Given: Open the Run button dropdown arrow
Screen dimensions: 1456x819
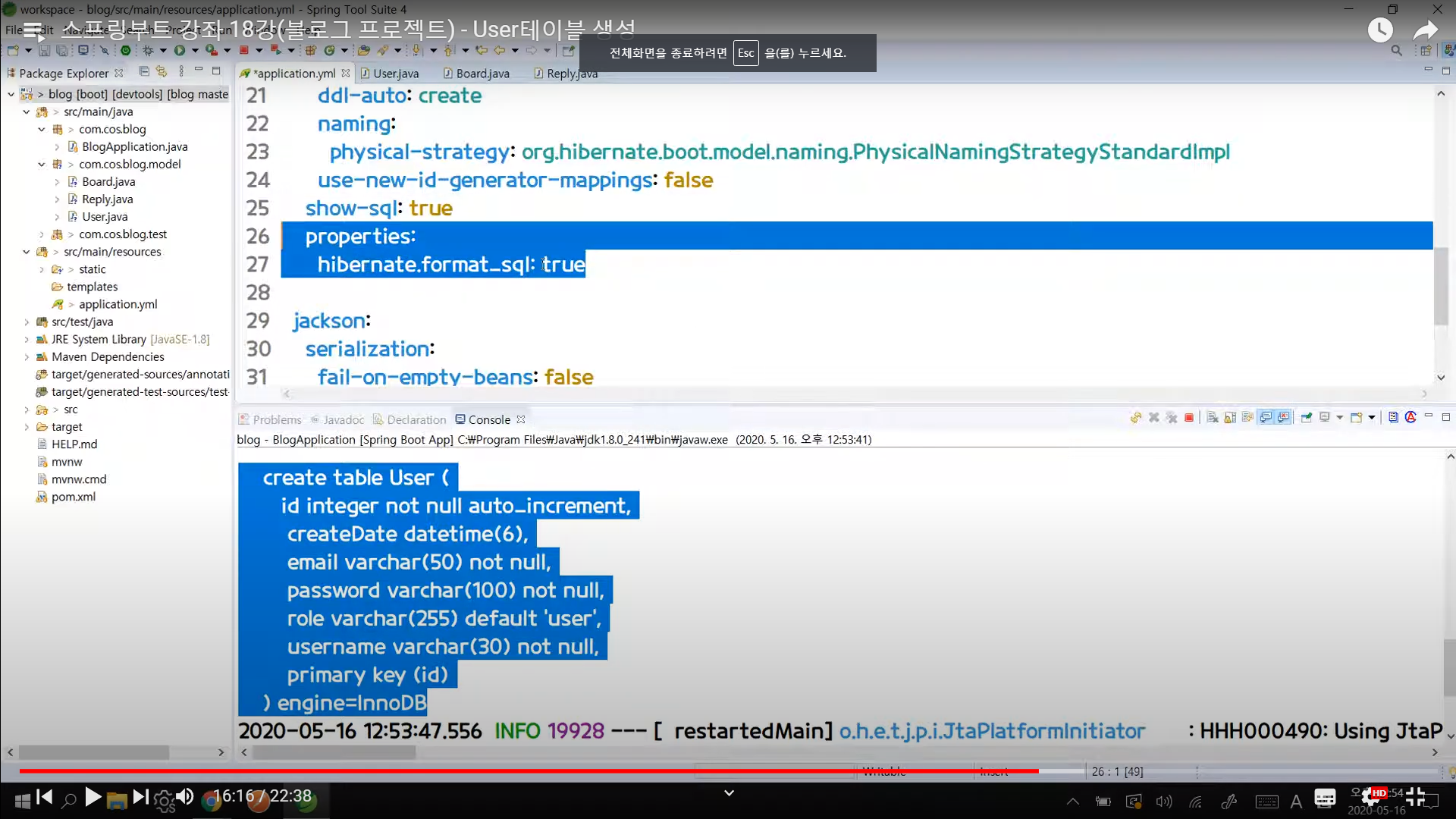Looking at the screenshot, I should click(x=195, y=51).
